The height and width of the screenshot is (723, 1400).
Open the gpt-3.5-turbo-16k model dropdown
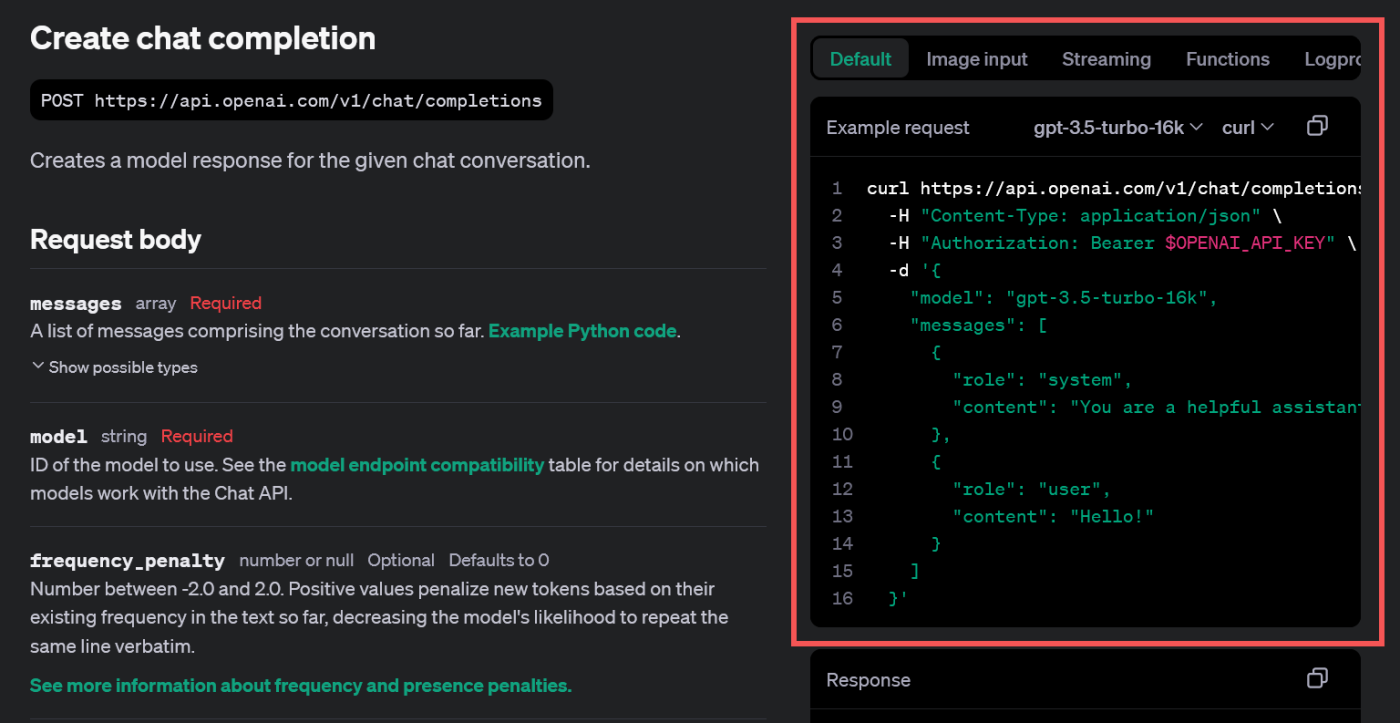click(x=1117, y=127)
